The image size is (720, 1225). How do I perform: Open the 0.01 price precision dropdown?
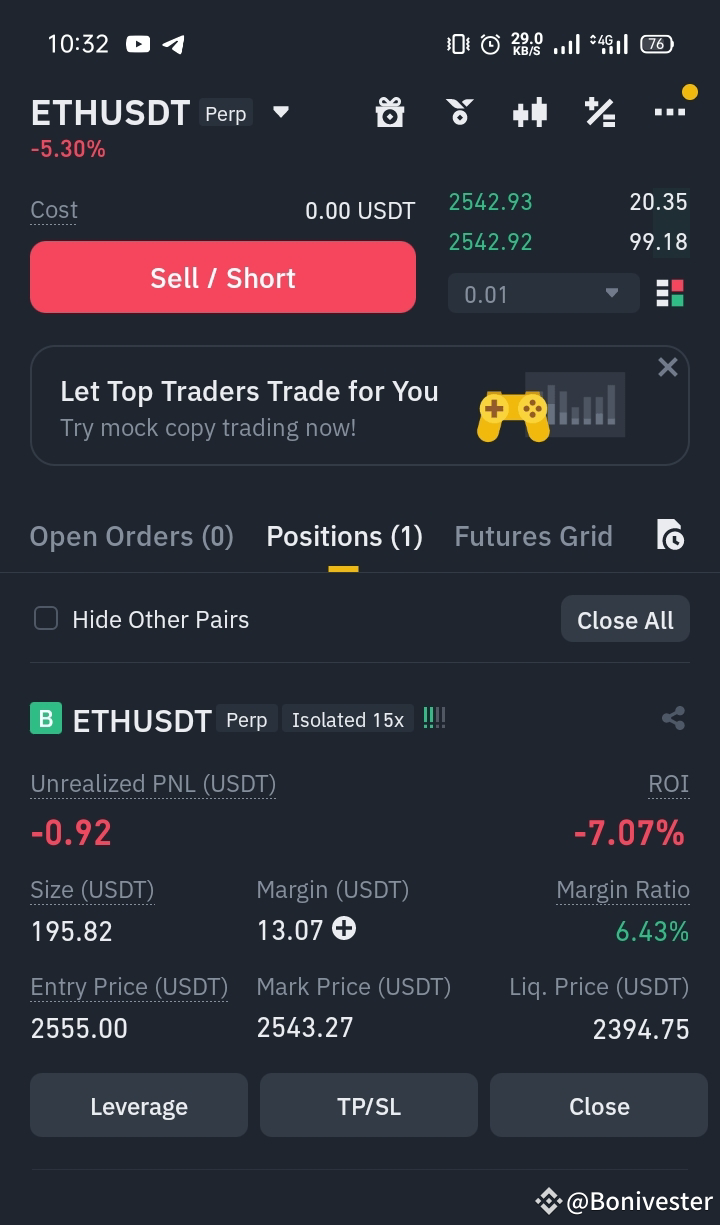click(543, 294)
